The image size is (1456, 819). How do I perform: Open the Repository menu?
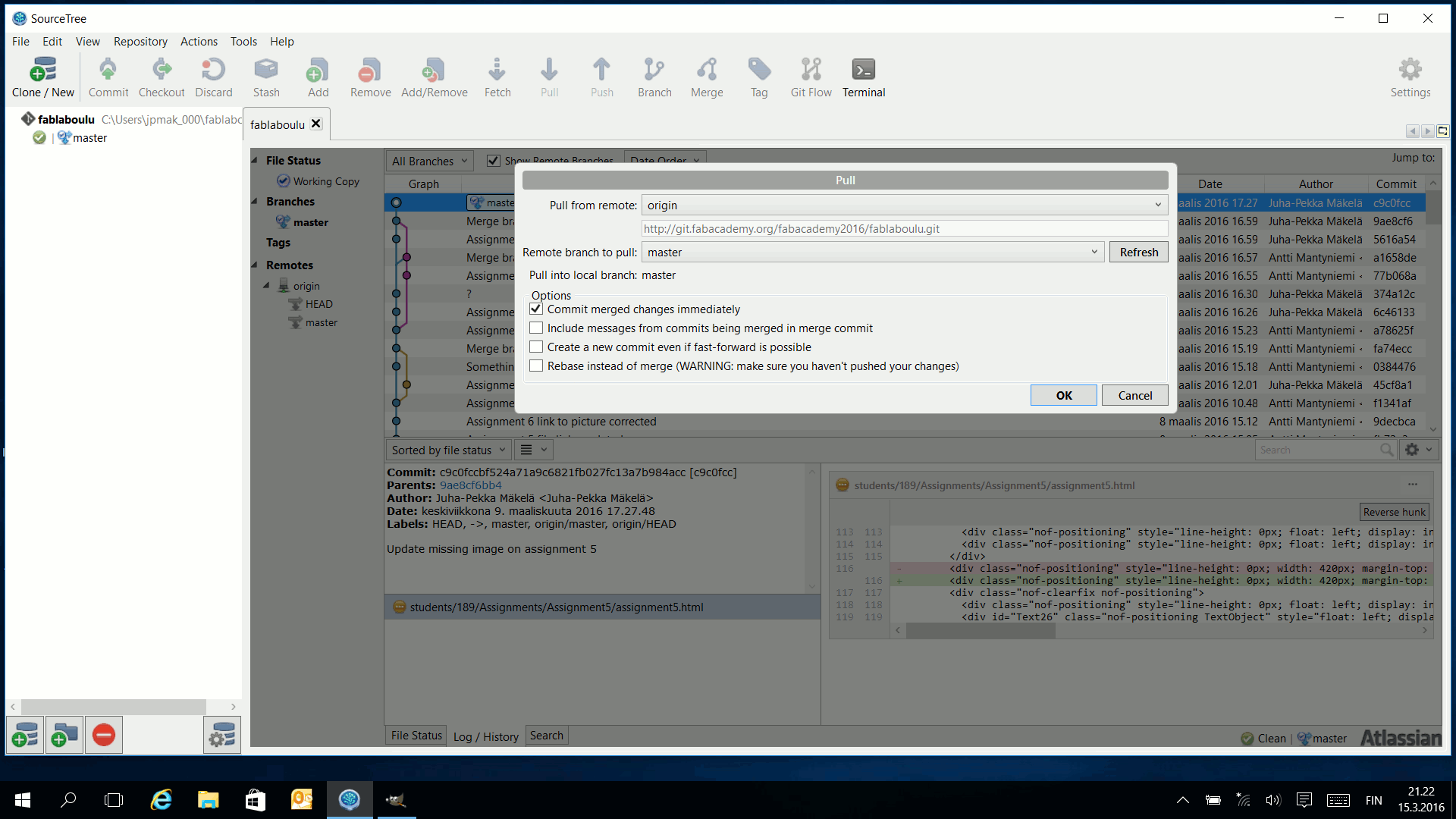coord(139,41)
